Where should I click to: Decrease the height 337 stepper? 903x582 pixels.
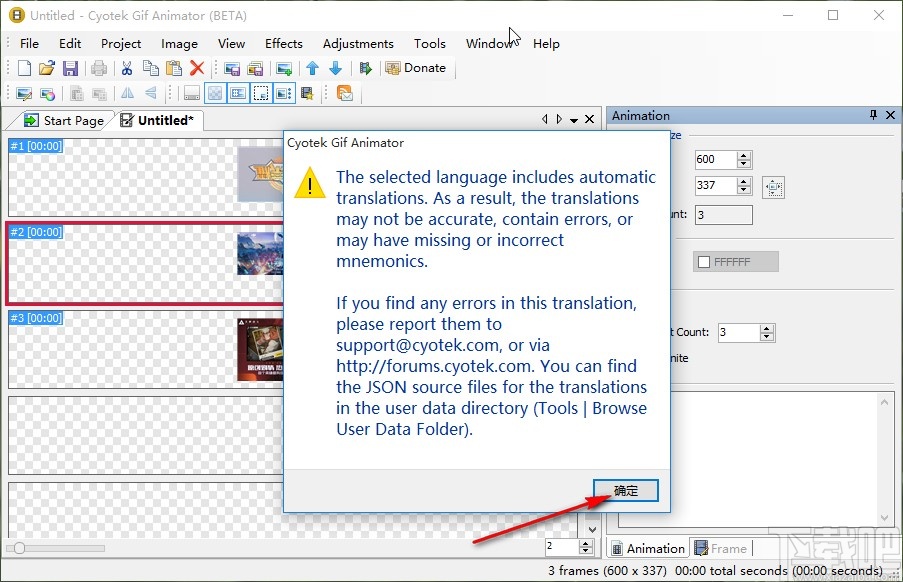744,190
